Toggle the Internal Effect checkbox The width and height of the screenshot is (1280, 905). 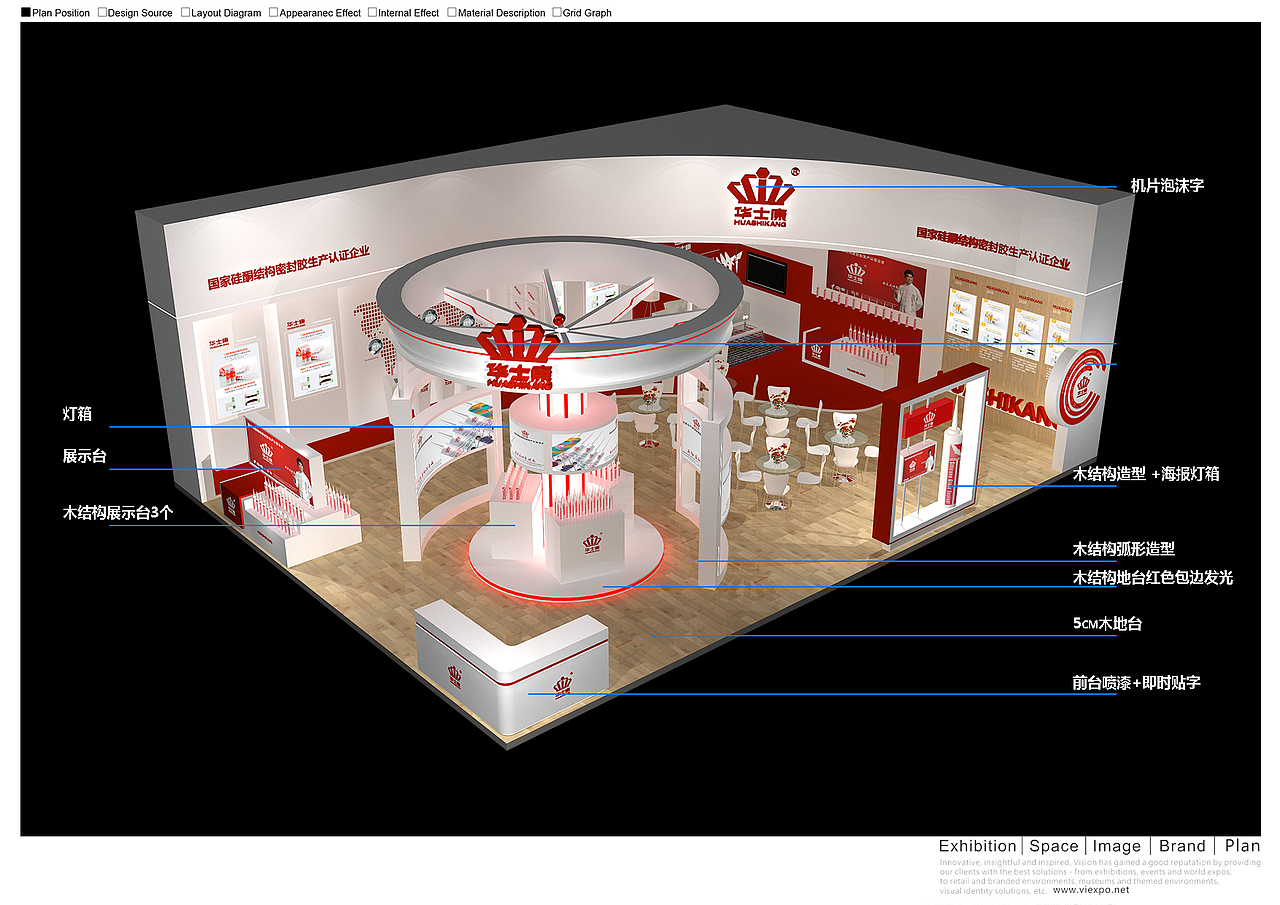point(373,13)
